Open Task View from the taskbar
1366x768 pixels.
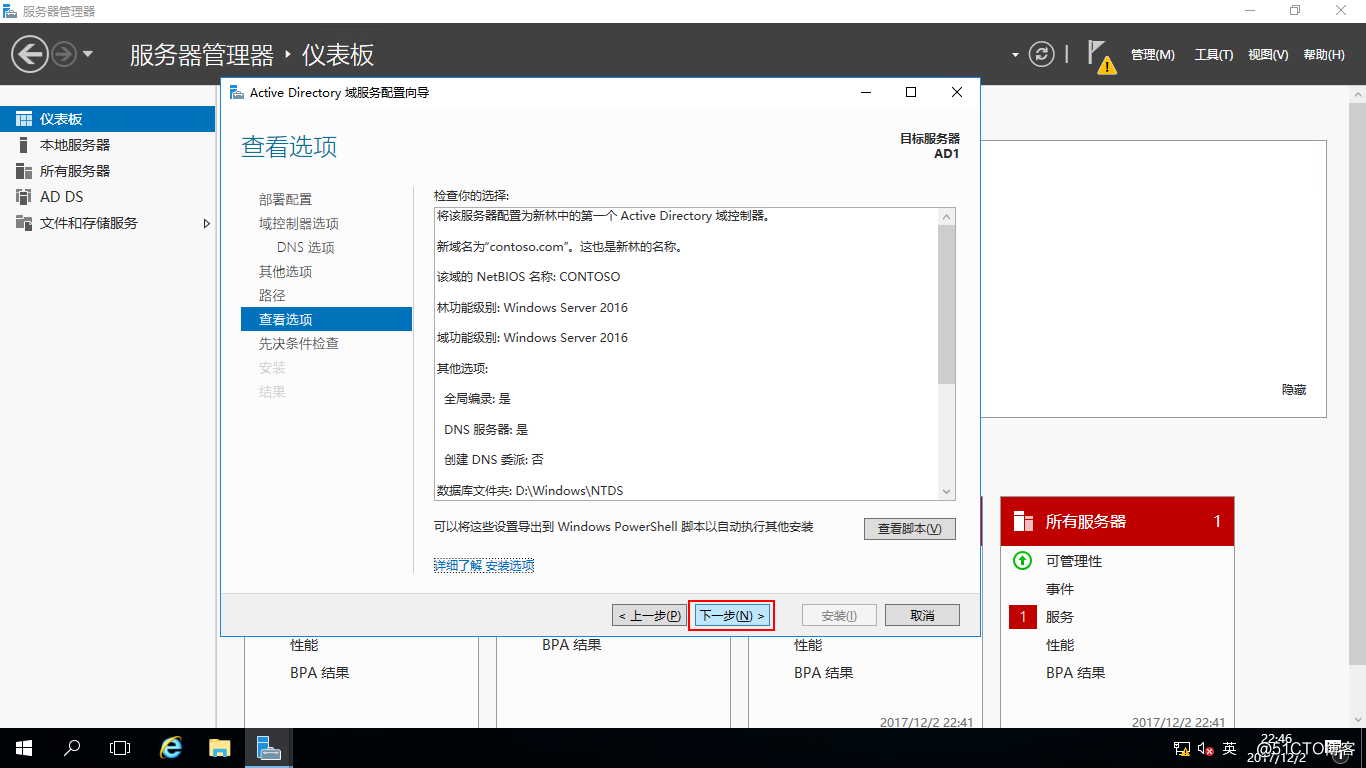[120, 748]
